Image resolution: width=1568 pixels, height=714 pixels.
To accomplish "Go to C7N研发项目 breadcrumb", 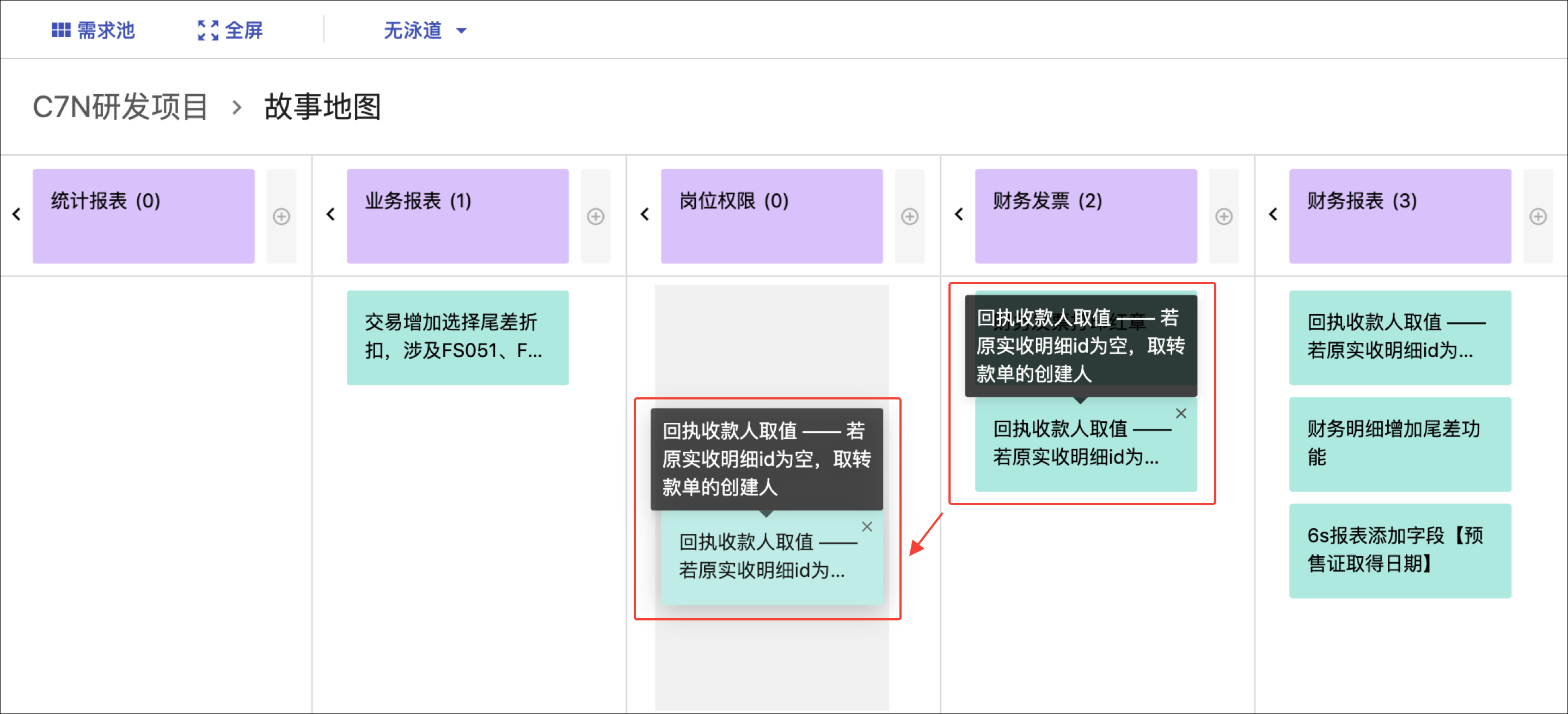I will [x=120, y=107].
